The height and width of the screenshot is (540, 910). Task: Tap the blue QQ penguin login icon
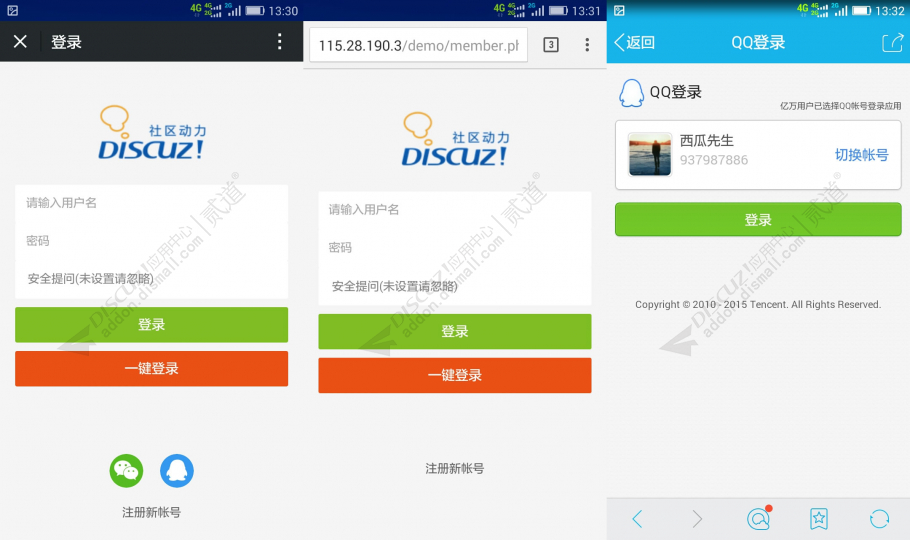click(x=177, y=470)
